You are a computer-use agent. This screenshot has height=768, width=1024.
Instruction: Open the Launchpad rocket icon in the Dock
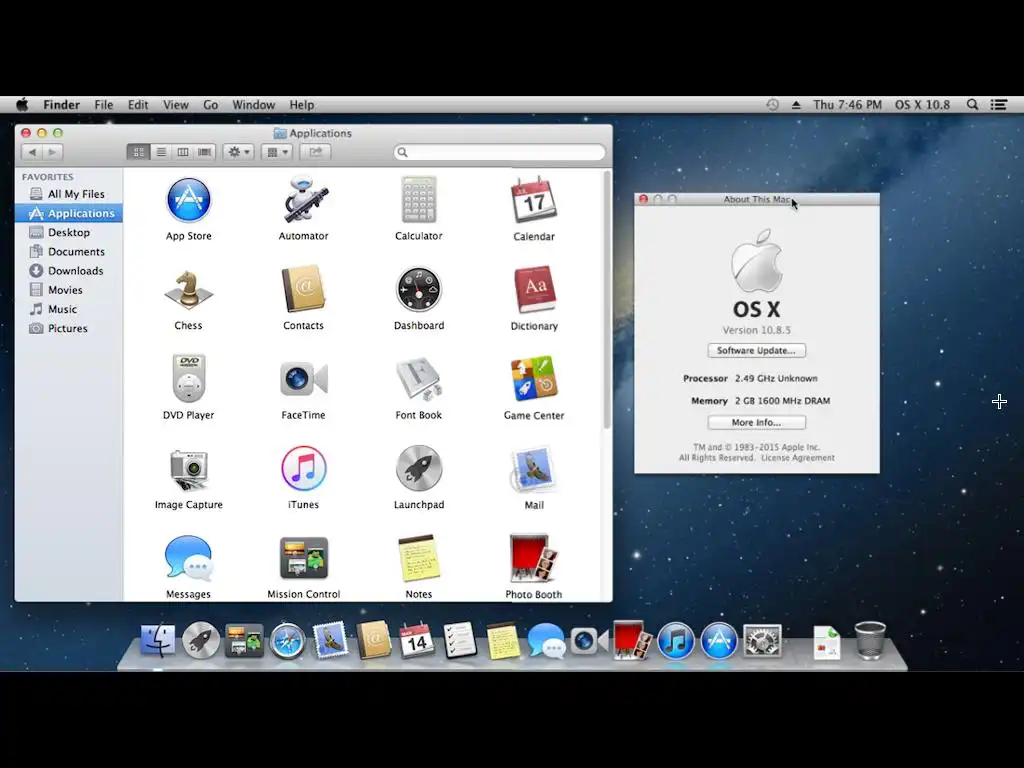[x=200, y=641]
